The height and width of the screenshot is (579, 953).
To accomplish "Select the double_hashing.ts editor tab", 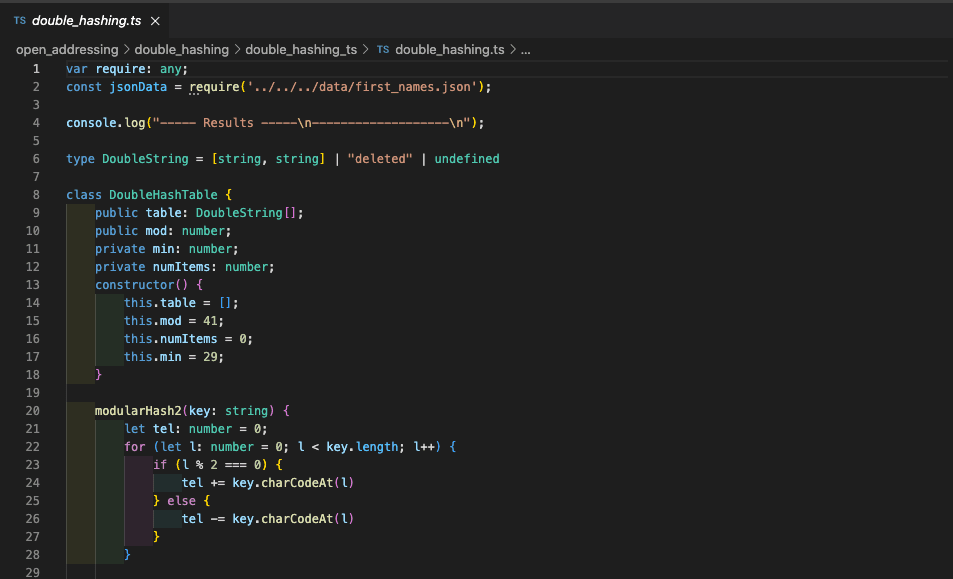I will pos(85,18).
